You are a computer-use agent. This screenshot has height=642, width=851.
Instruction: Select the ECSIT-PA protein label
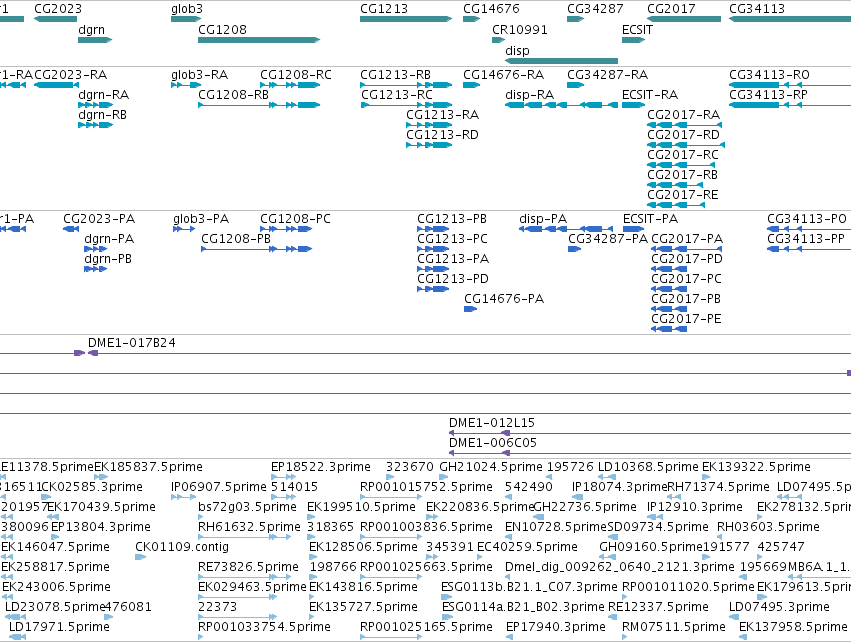pyautogui.click(x=650, y=219)
